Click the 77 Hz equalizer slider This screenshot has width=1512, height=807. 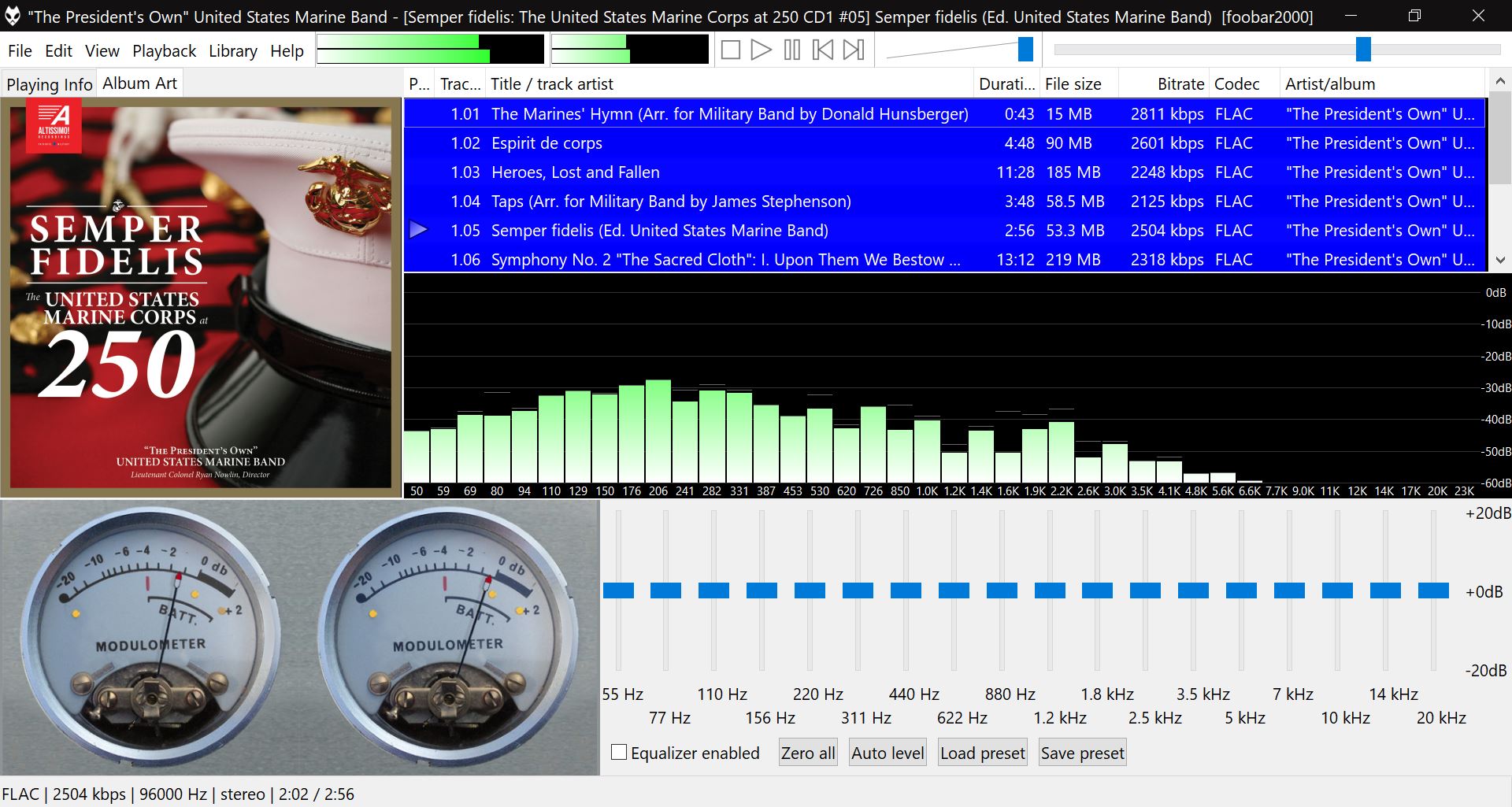pyautogui.click(x=666, y=590)
